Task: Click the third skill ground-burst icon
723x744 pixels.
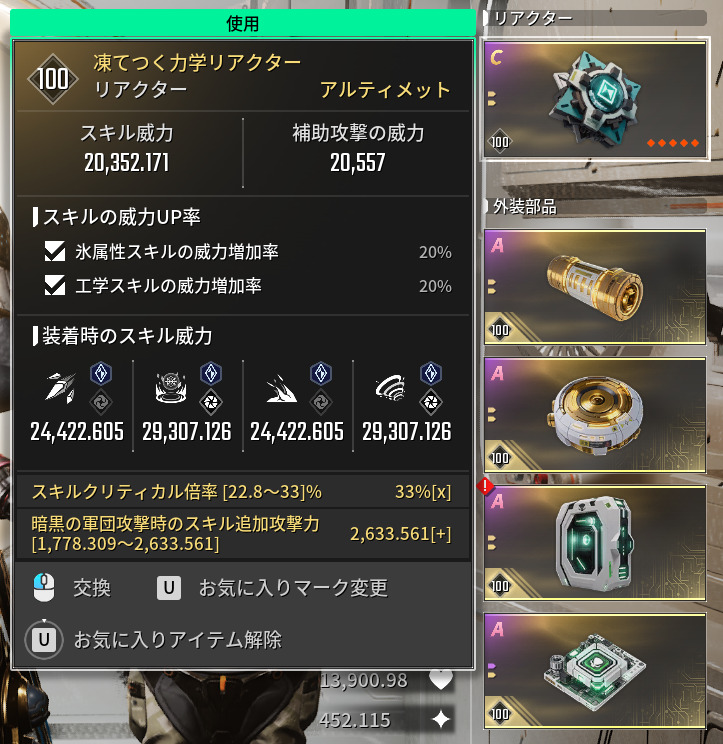Action: point(281,389)
